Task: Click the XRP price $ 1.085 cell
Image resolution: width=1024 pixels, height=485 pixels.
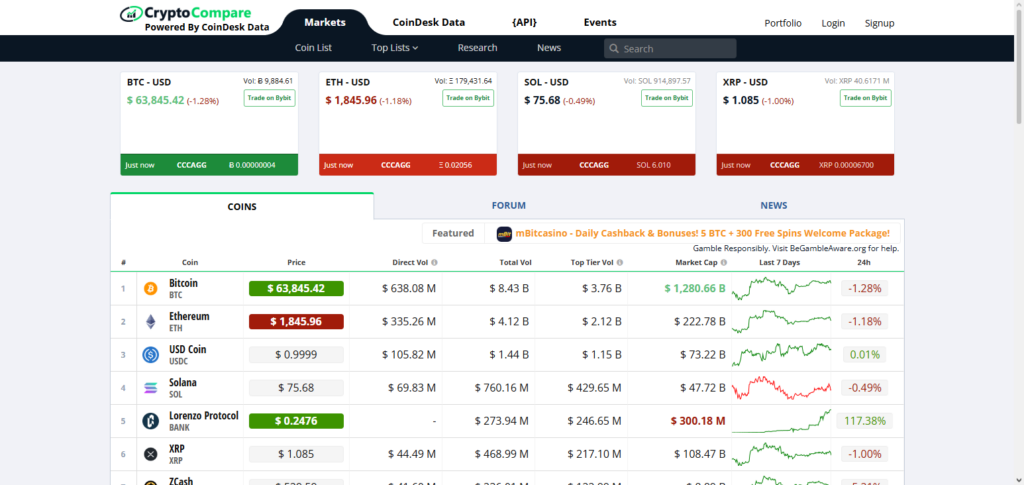Action: click(296, 454)
